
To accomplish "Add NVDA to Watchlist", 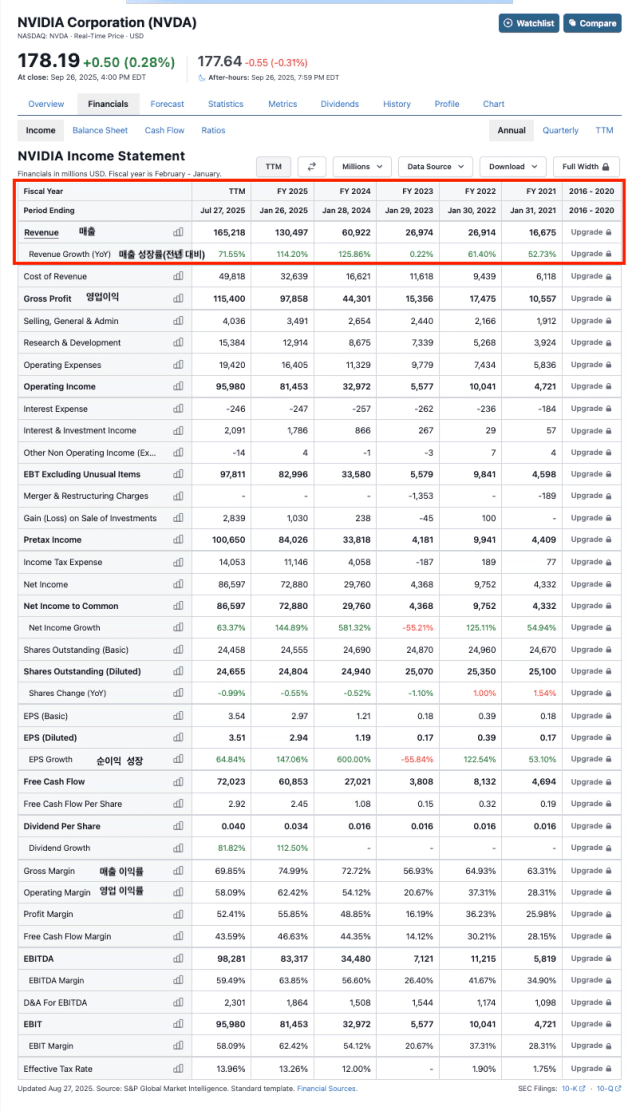I will coord(529,23).
